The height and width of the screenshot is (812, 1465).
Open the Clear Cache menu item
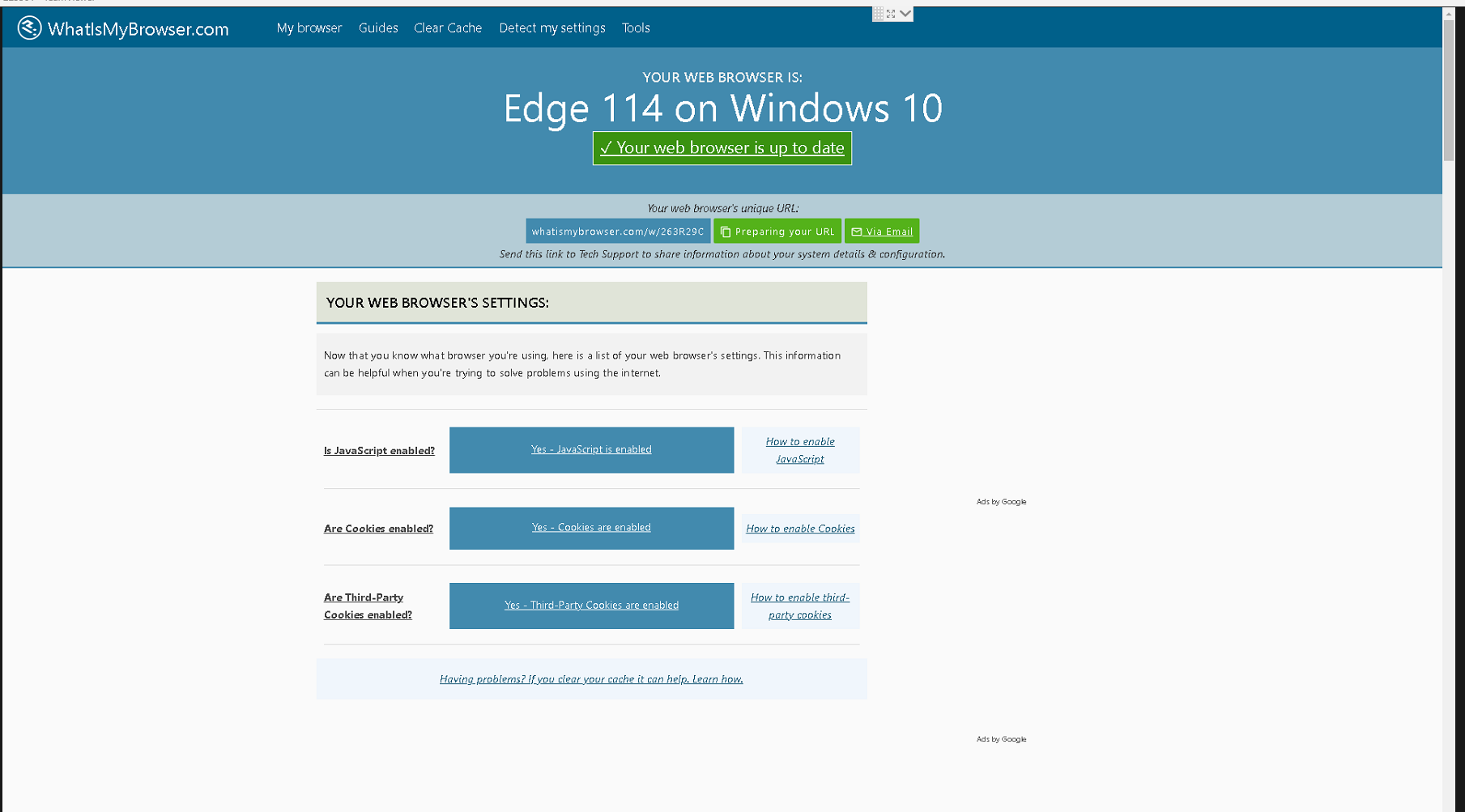(x=448, y=28)
